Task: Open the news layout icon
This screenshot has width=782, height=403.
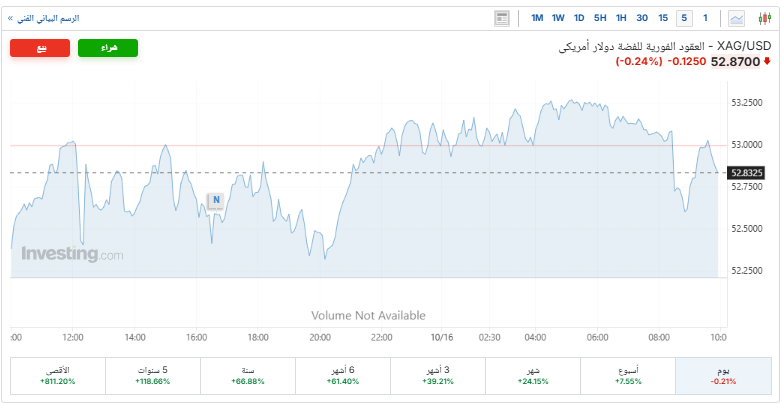Action: tap(502, 18)
